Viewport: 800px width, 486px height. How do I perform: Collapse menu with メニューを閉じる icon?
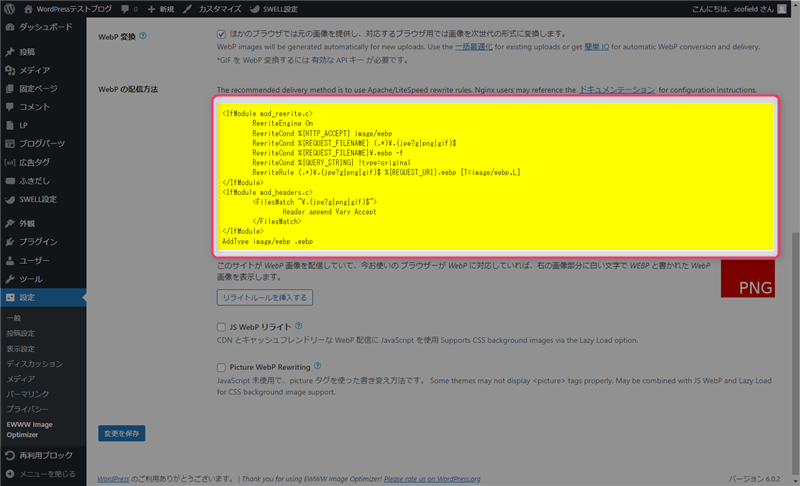(10, 474)
